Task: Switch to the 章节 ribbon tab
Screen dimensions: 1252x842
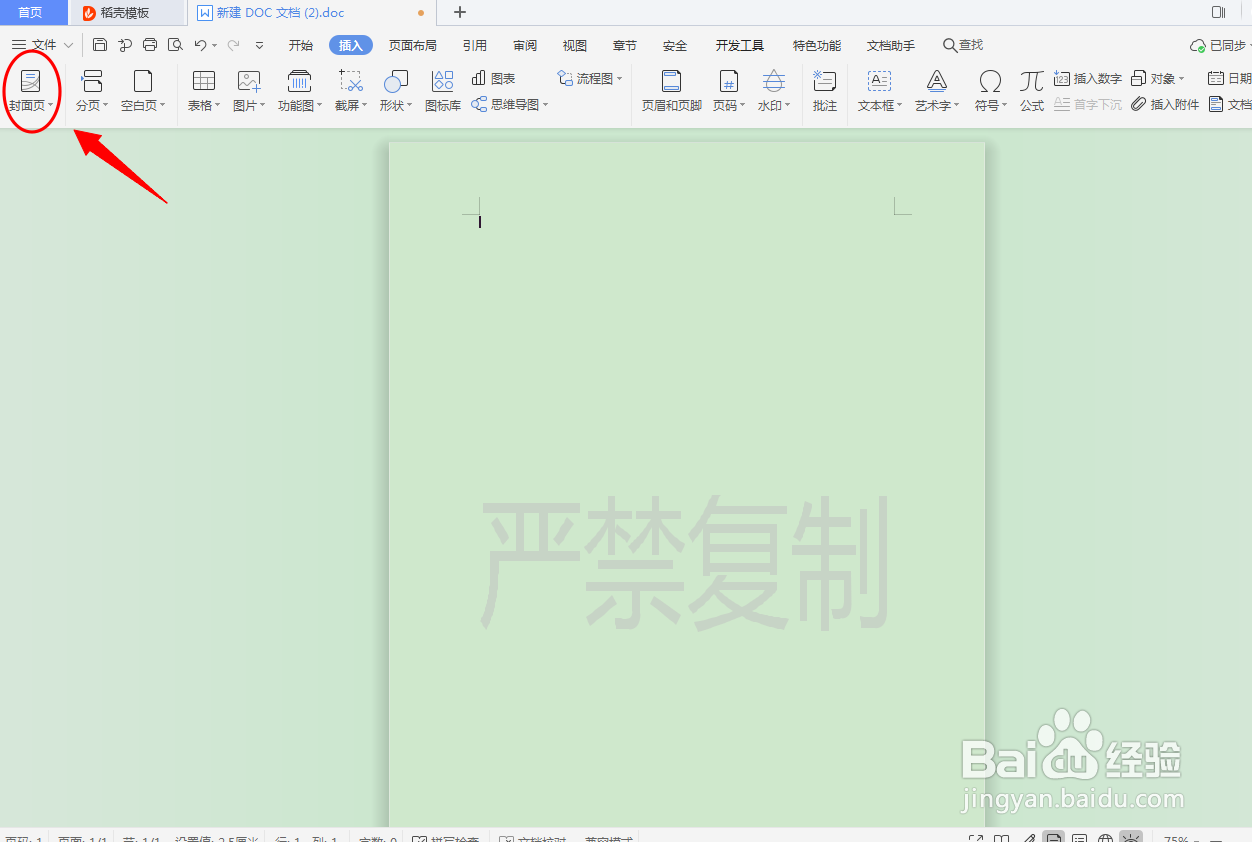Action: point(625,45)
